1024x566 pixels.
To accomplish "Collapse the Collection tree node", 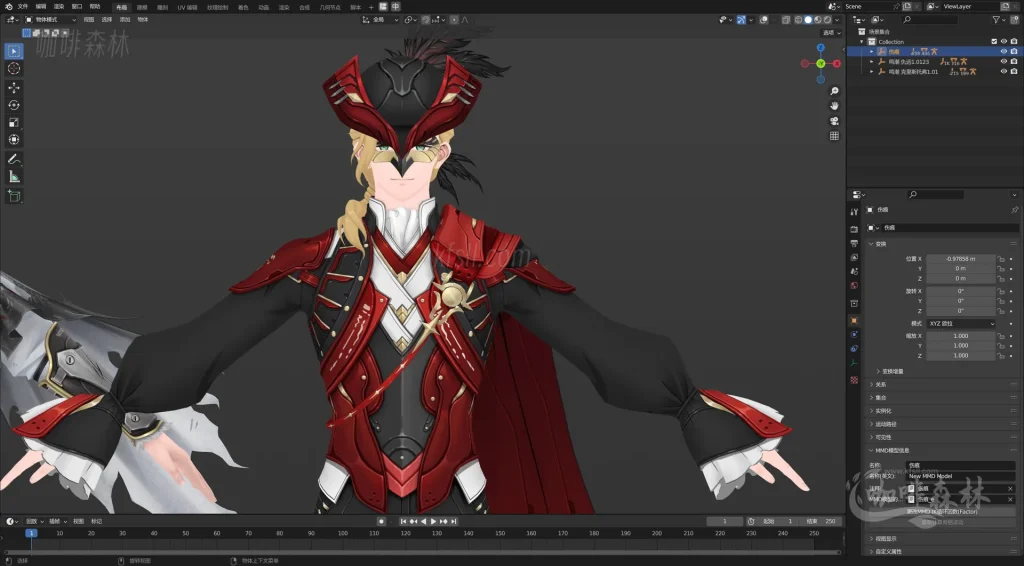I will click(x=862, y=42).
